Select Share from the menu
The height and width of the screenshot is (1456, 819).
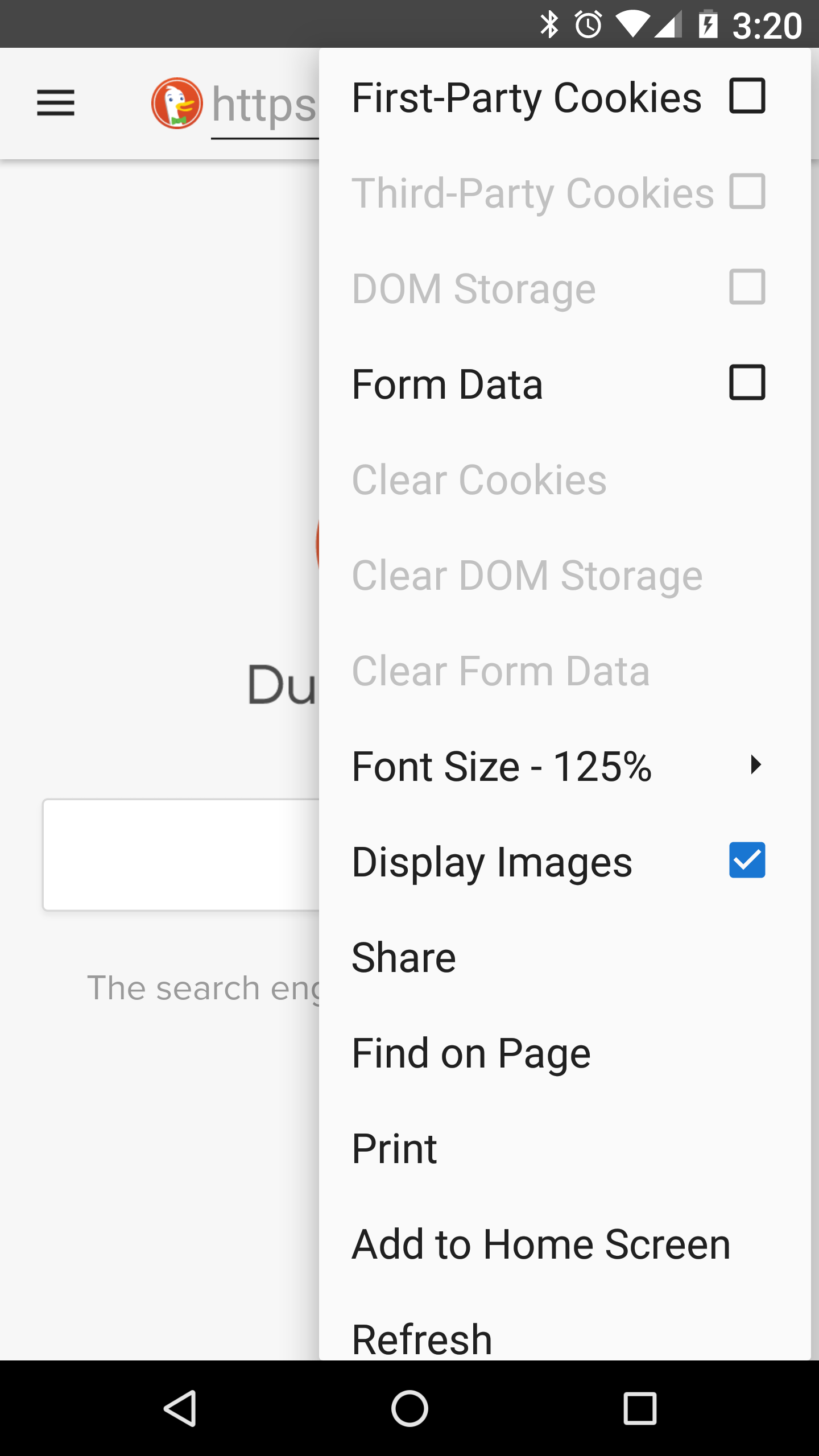point(565,956)
